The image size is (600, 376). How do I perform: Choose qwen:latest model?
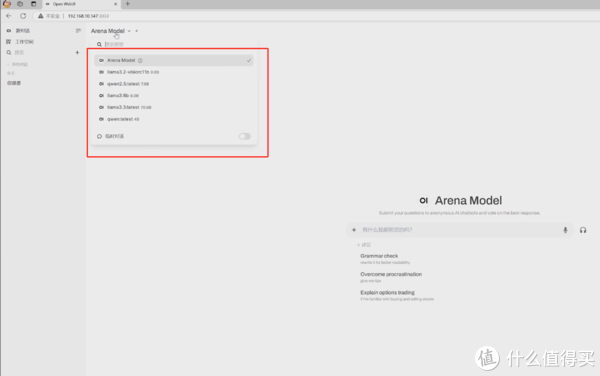(174, 119)
